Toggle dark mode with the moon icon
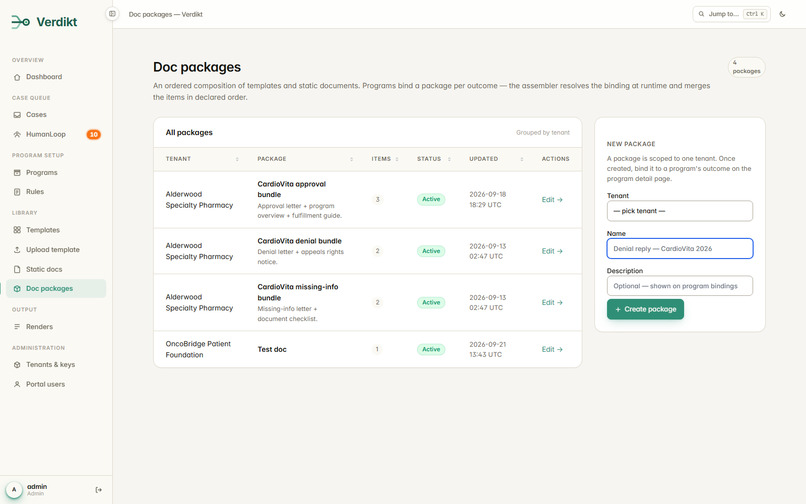Viewport: 806px width, 504px height. [x=782, y=14]
